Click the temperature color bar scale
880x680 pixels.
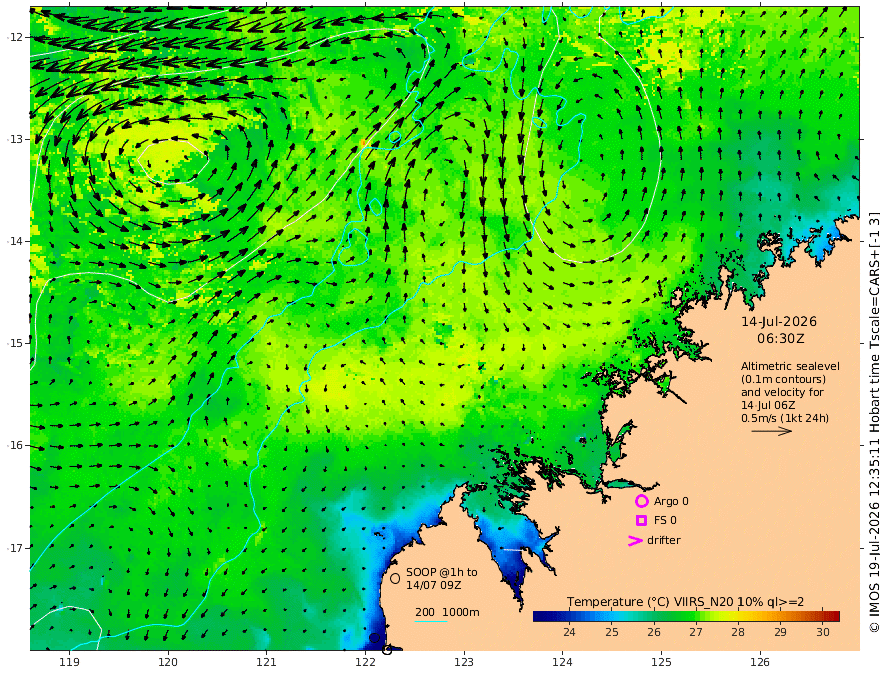(x=686, y=616)
